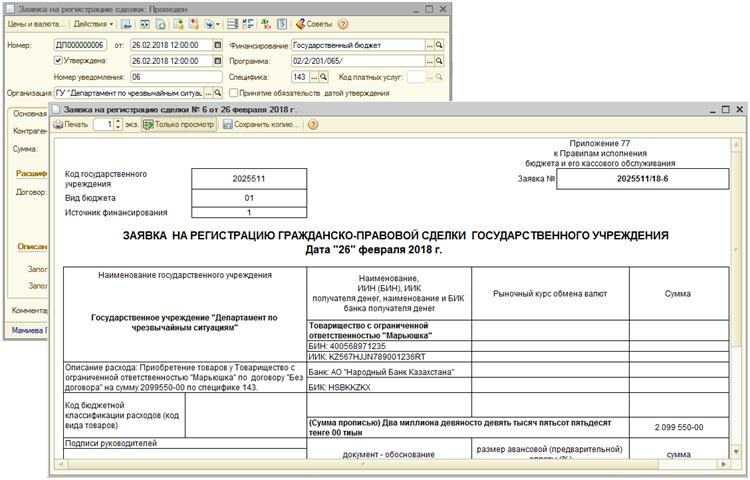Toggle Только просмотр mode
The height and width of the screenshot is (480, 750).
tap(179, 125)
